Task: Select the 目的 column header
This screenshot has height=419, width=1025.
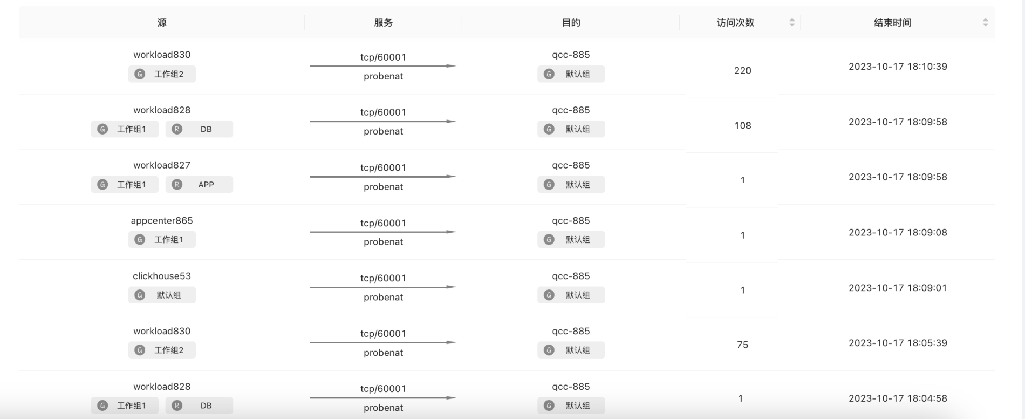Action: pyautogui.click(x=571, y=22)
